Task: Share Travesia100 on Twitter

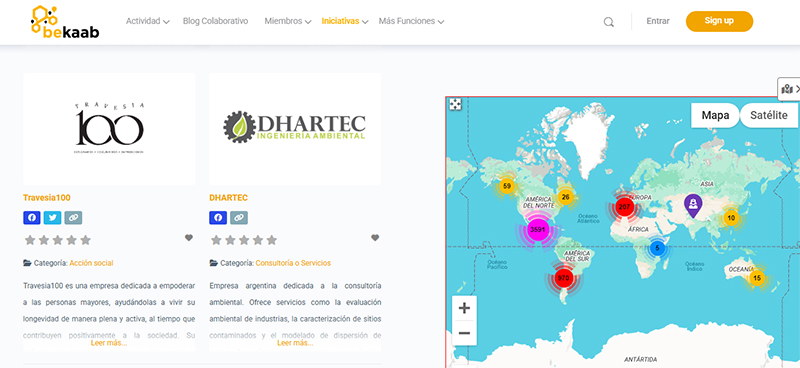Action: (x=53, y=218)
